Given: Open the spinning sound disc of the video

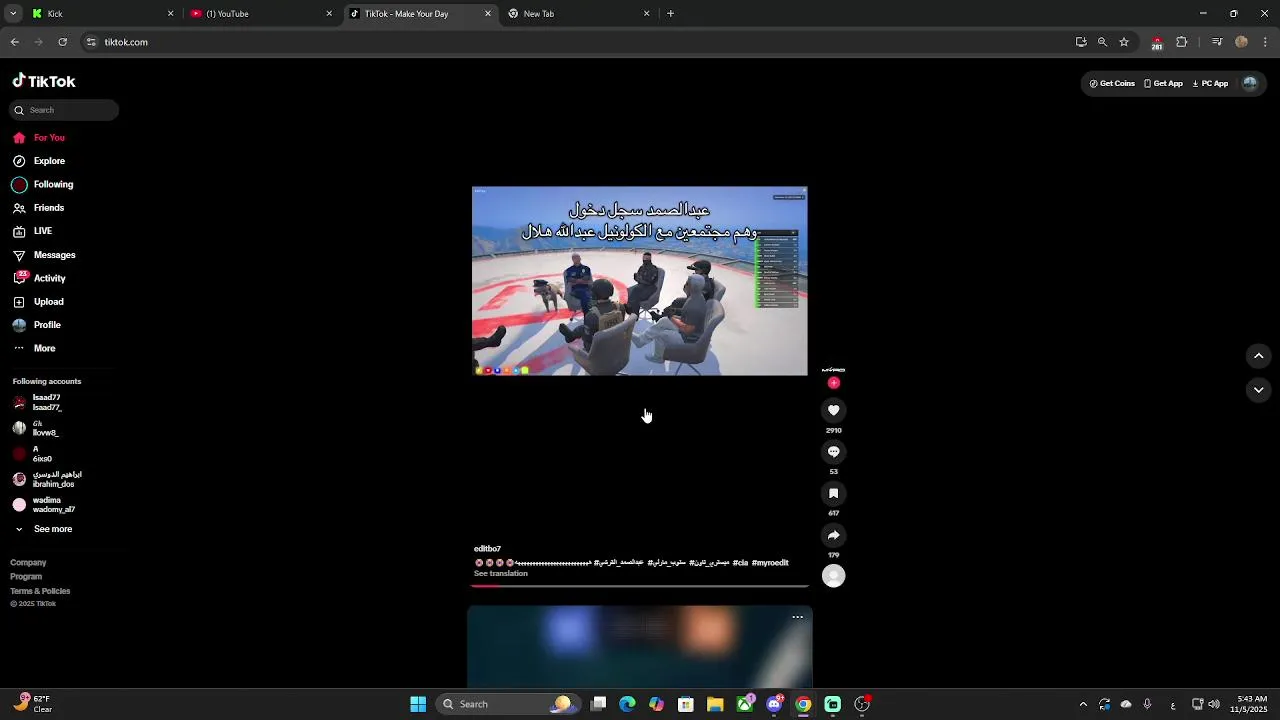Looking at the screenshot, I should [833, 575].
